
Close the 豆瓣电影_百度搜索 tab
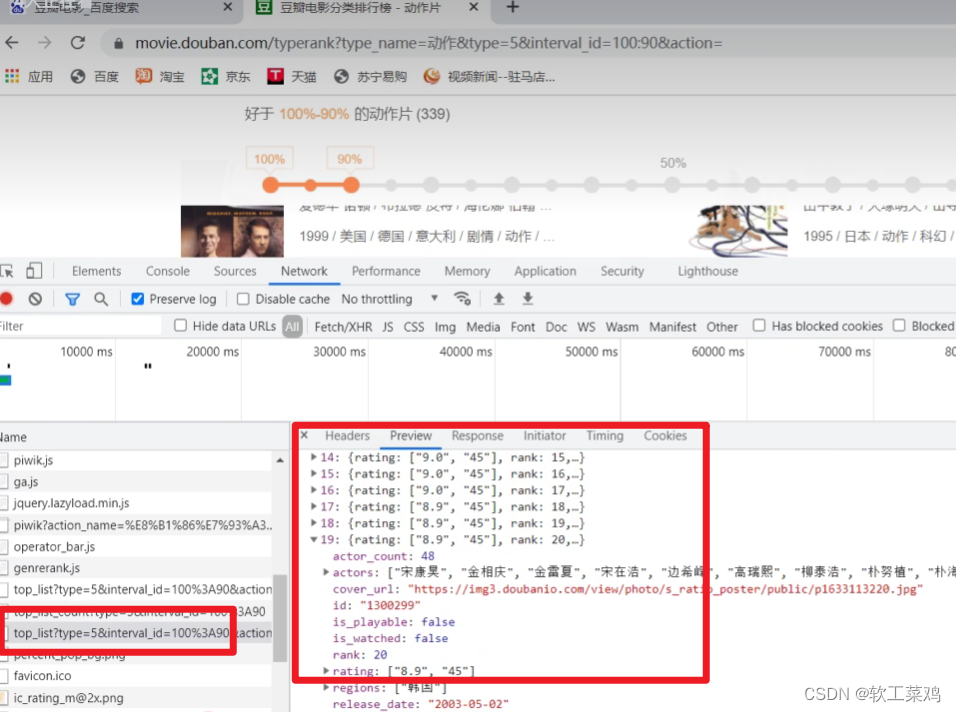coord(228,7)
